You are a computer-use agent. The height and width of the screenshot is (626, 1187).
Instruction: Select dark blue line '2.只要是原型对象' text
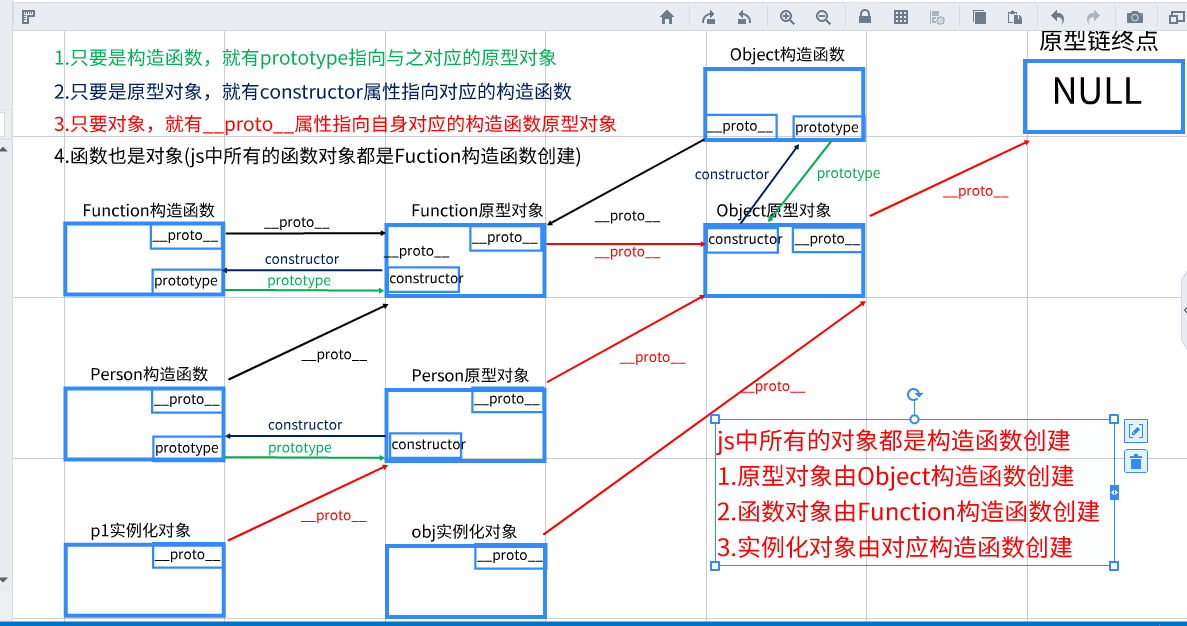point(313,92)
